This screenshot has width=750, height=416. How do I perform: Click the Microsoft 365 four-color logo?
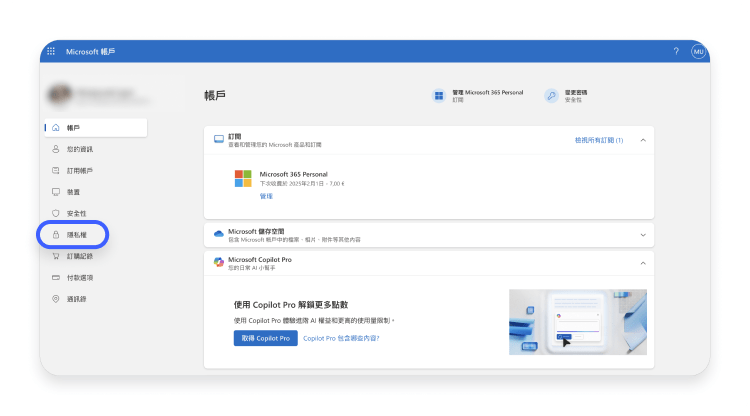point(243,178)
